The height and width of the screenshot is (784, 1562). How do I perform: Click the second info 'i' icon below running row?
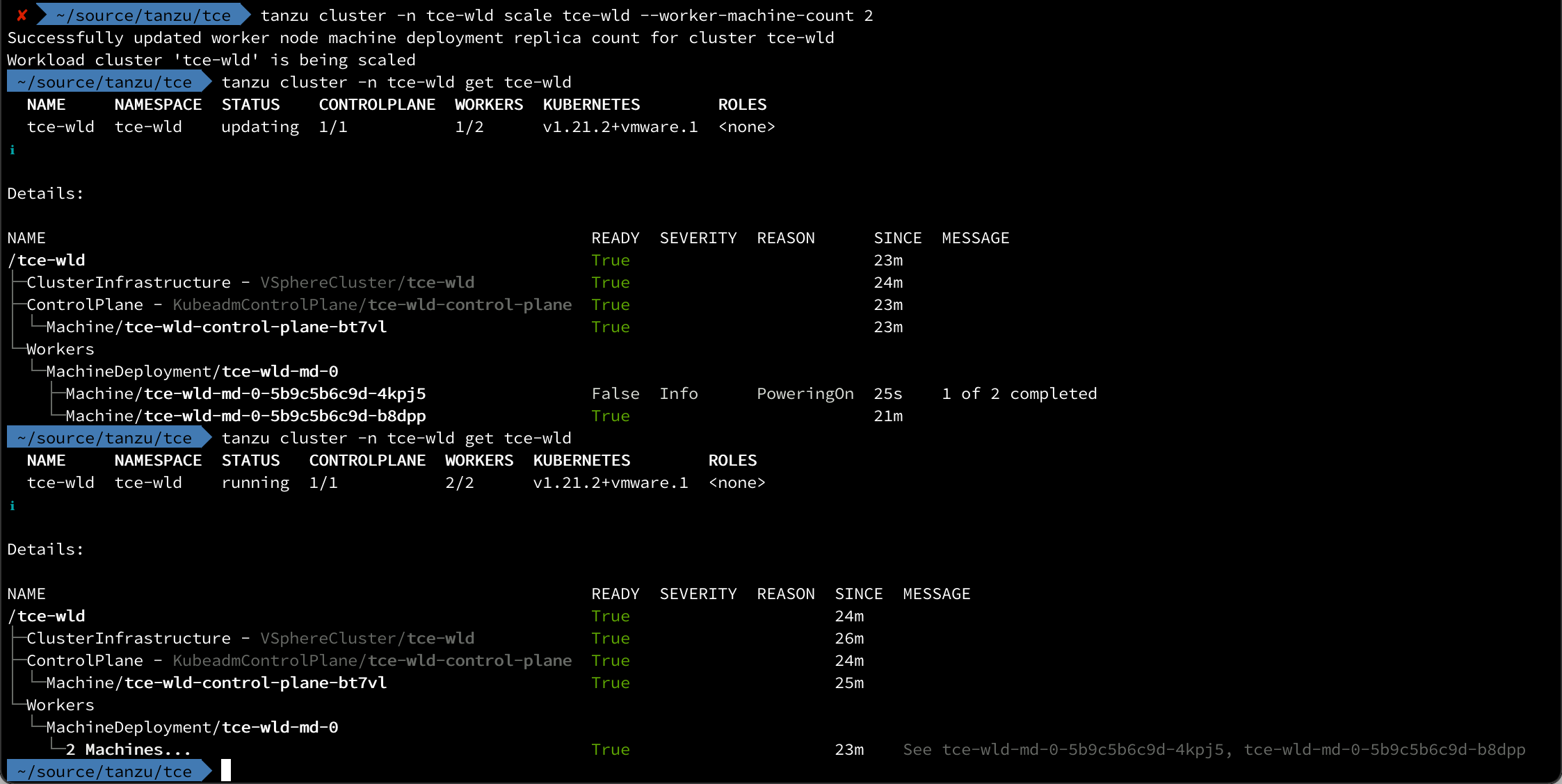point(12,505)
